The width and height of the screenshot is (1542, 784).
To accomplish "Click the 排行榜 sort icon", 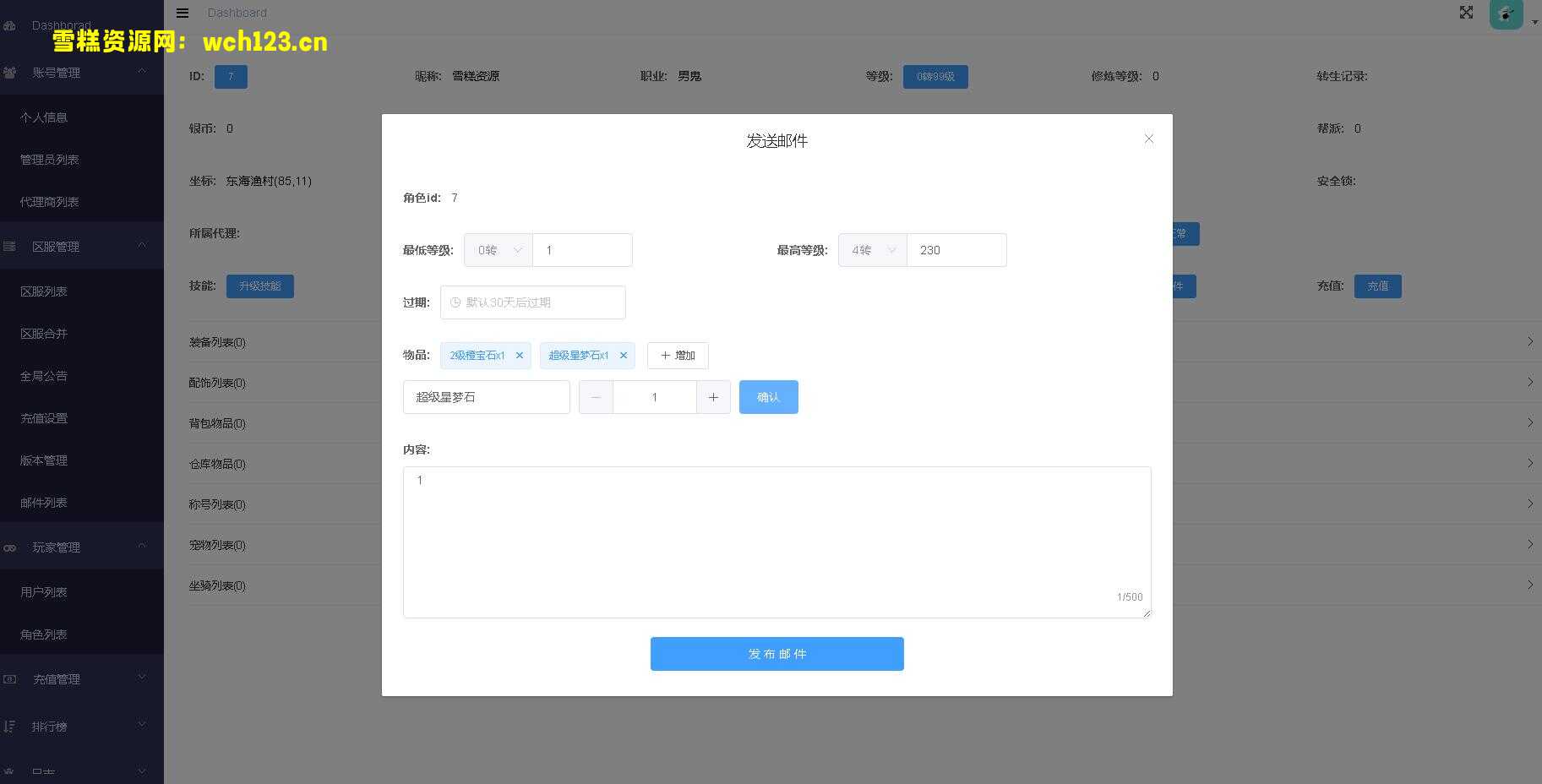I will click(x=10, y=727).
